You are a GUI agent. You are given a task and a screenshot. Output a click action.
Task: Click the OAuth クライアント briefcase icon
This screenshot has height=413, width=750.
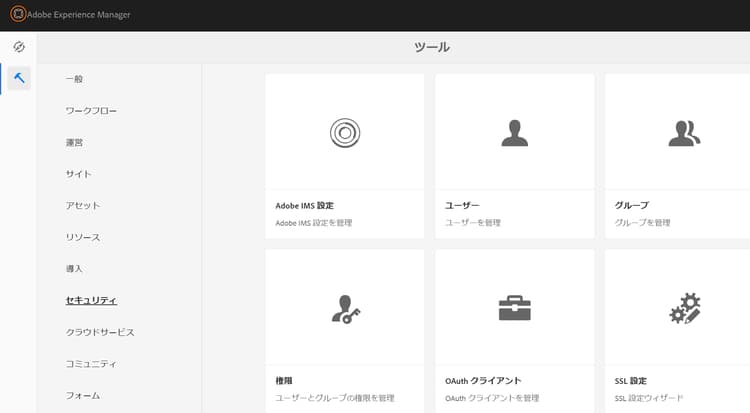tap(515, 308)
